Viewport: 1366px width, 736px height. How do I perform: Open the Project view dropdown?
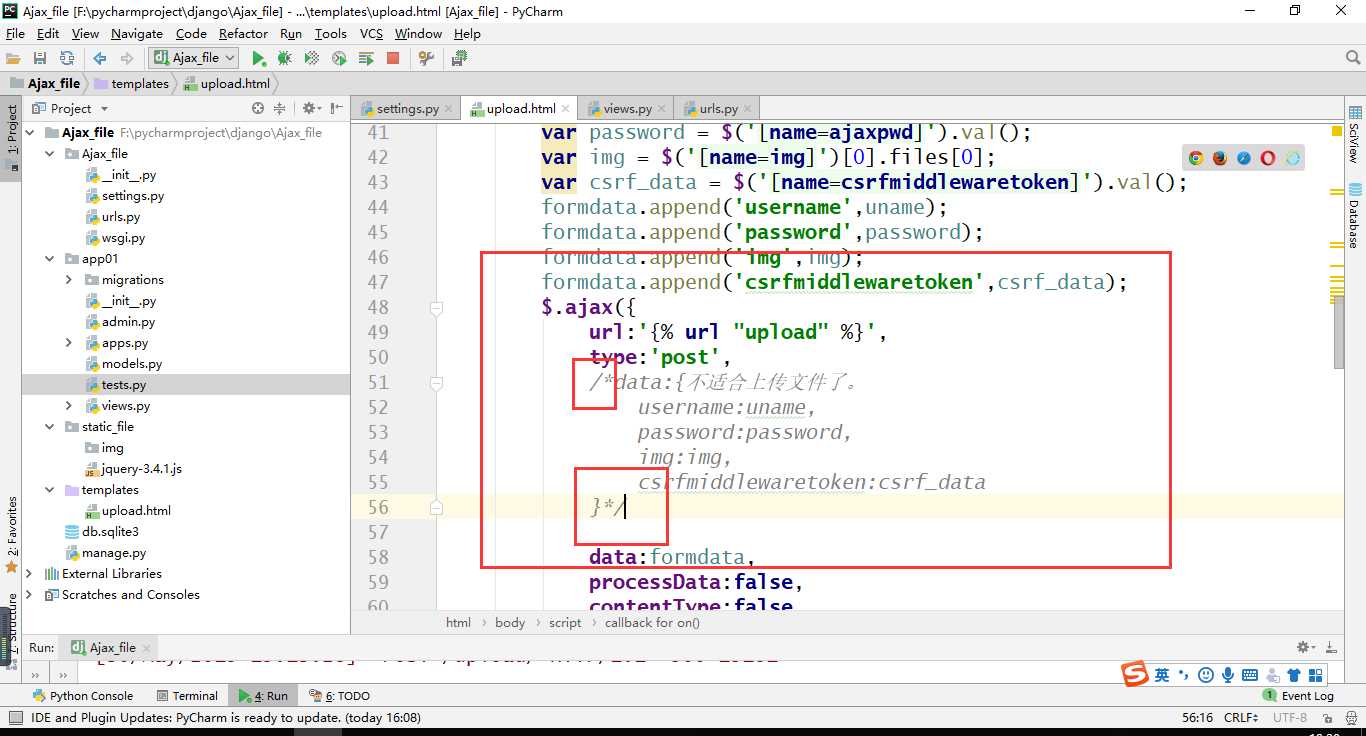[104, 108]
